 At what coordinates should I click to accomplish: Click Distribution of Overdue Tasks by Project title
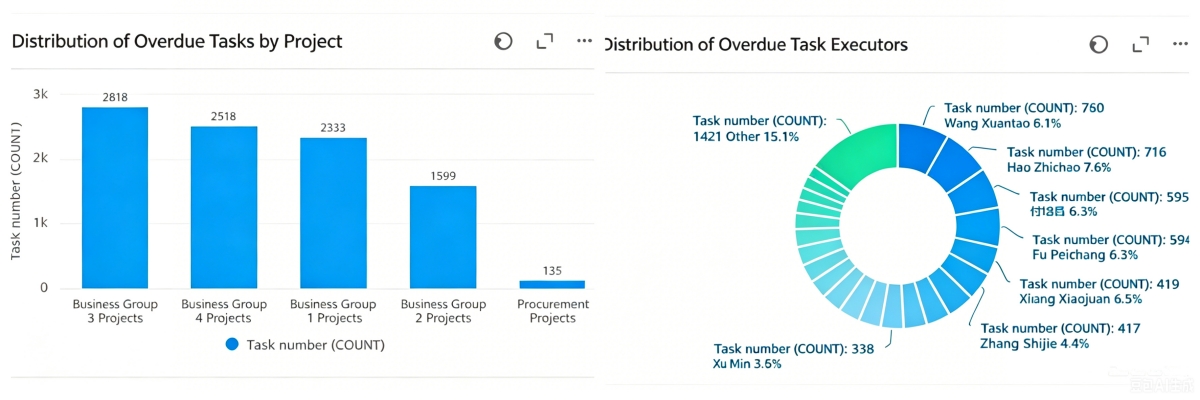pyautogui.click(x=177, y=42)
